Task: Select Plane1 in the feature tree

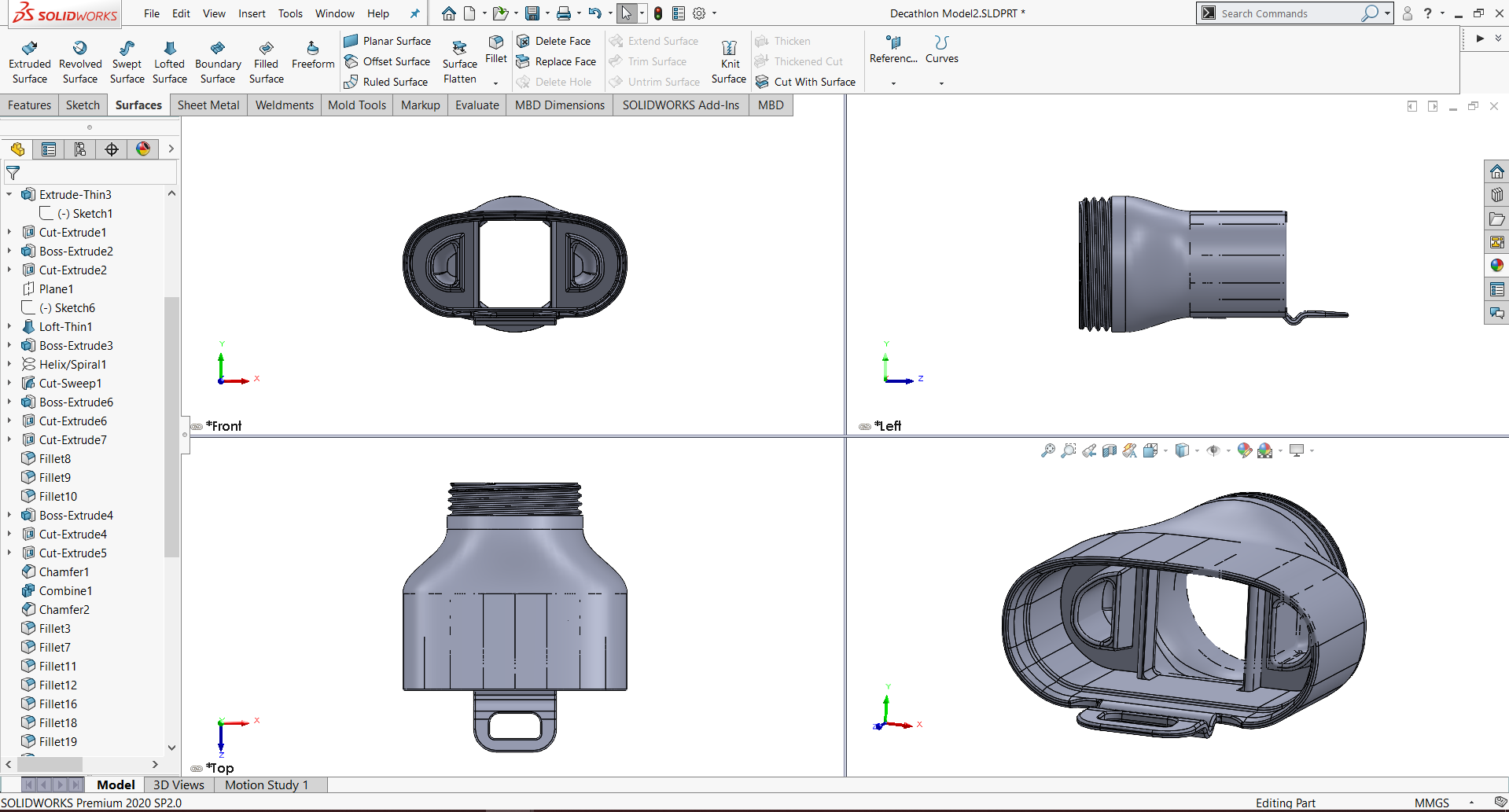Action: click(56, 288)
